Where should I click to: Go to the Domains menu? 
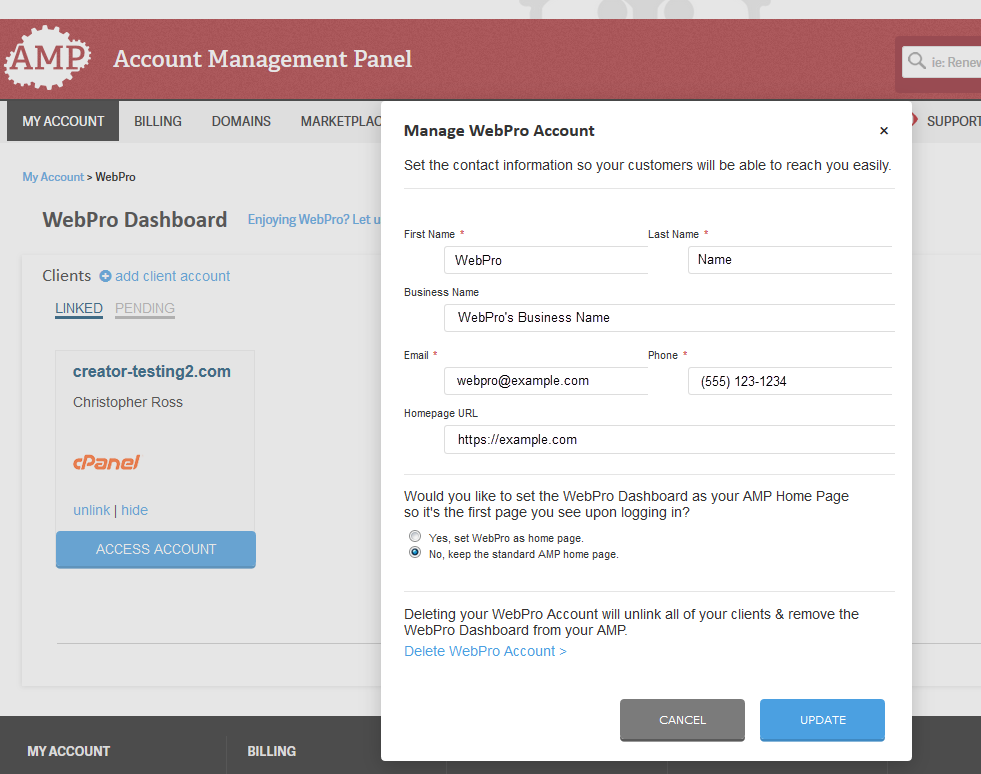coord(241,121)
